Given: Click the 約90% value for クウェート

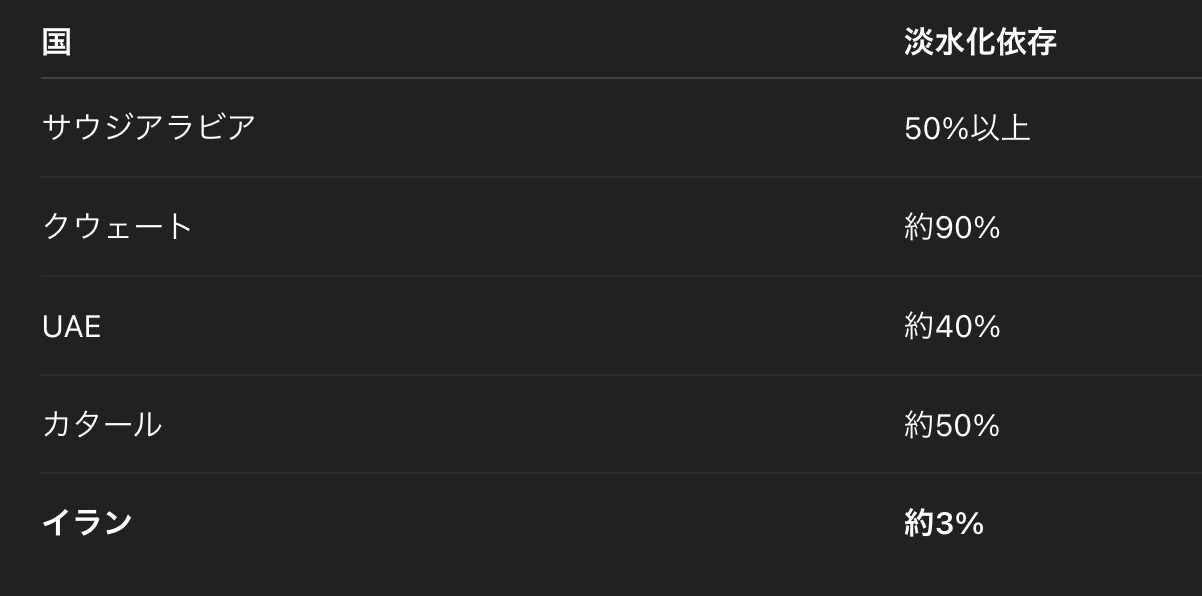Looking at the screenshot, I should 951,228.
